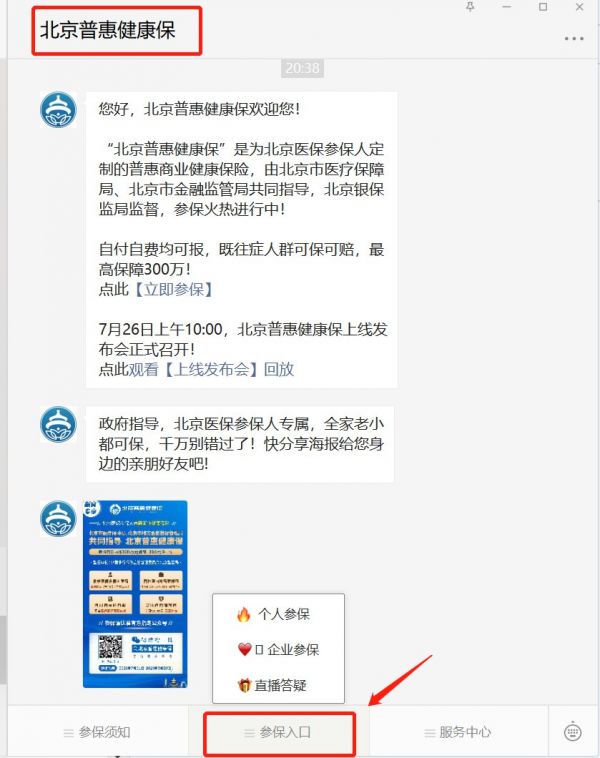This screenshot has height=758, width=600.
Task: Choose 企业参保 from the popup menu
Action: click(x=278, y=649)
